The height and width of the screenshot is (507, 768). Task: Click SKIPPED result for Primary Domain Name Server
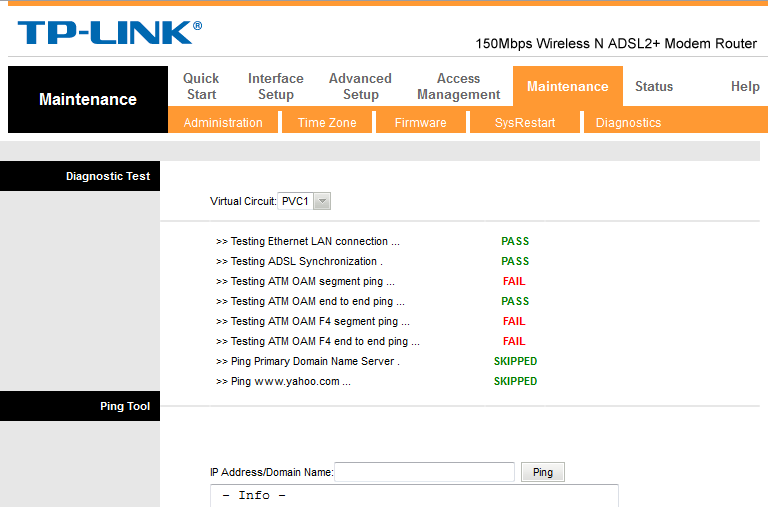click(515, 362)
